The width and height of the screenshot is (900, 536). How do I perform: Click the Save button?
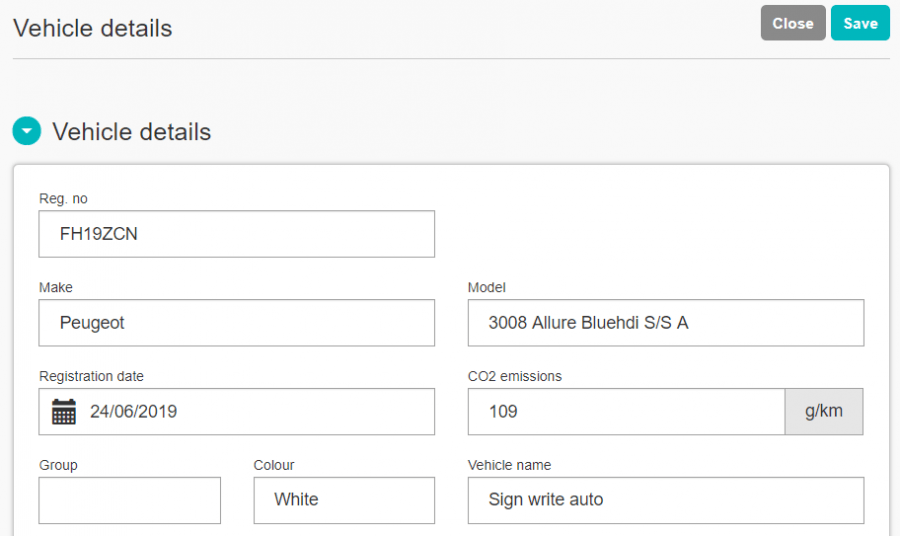tap(860, 23)
